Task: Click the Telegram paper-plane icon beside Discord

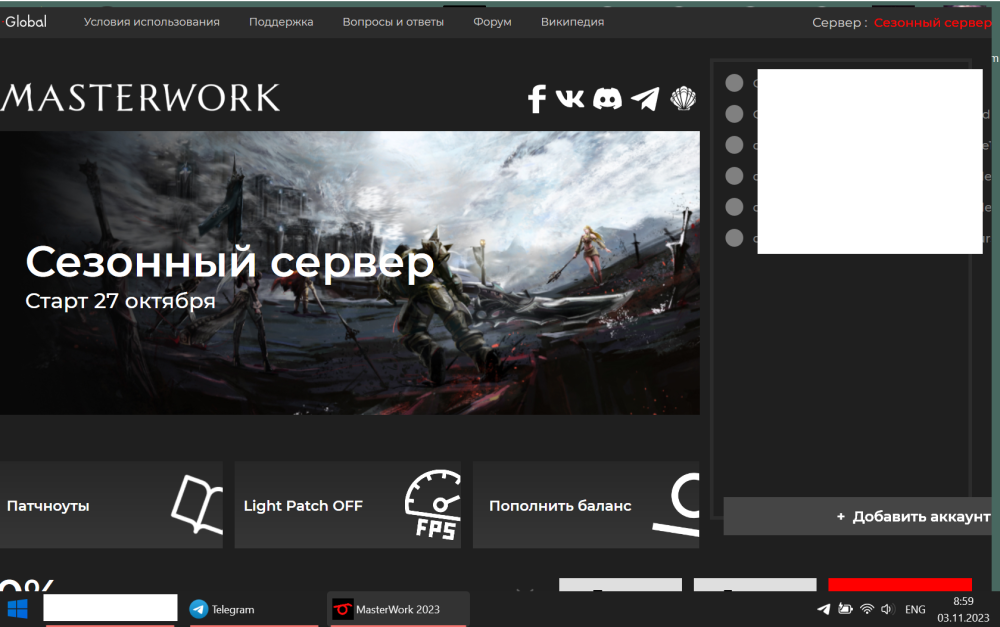Action: (645, 98)
